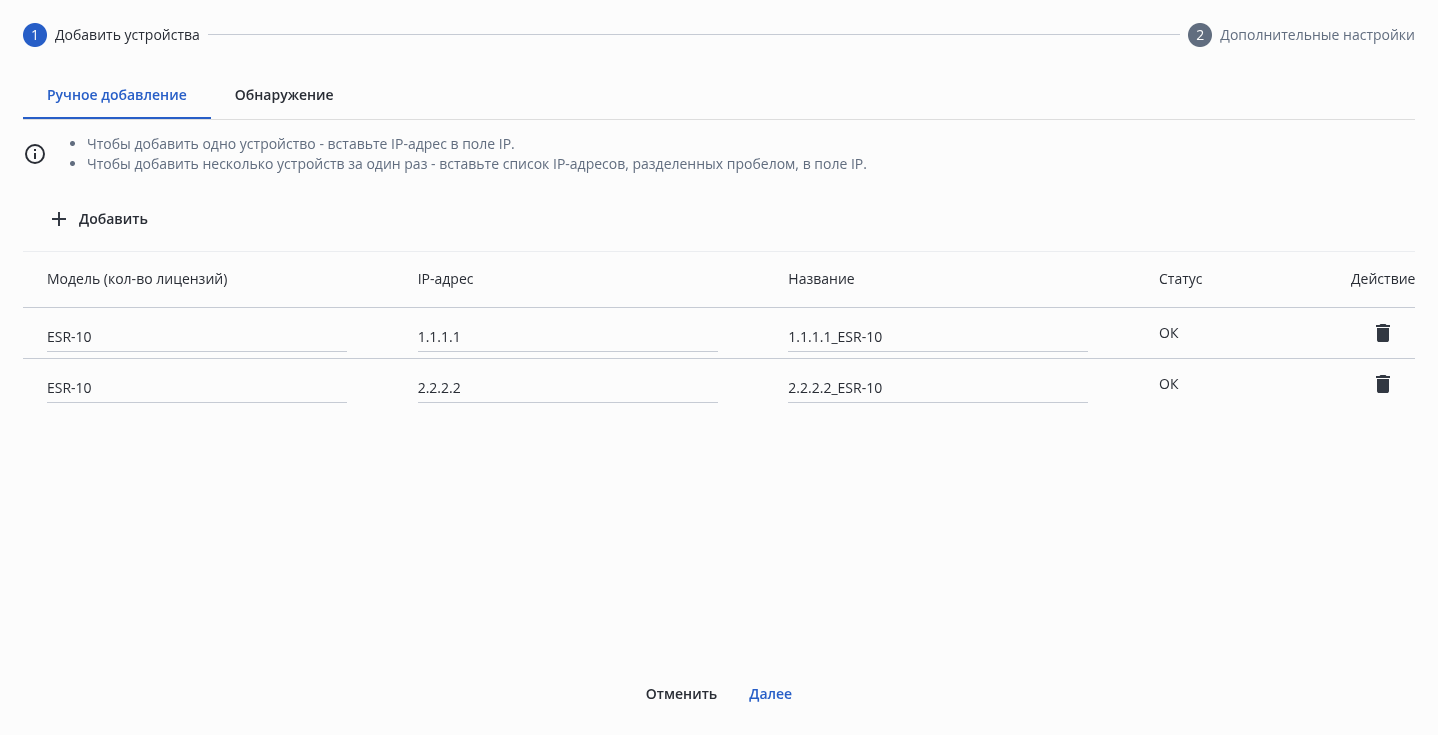This screenshot has width=1438, height=735.
Task: Switch to the Обнаружение tab
Action: pos(284,95)
